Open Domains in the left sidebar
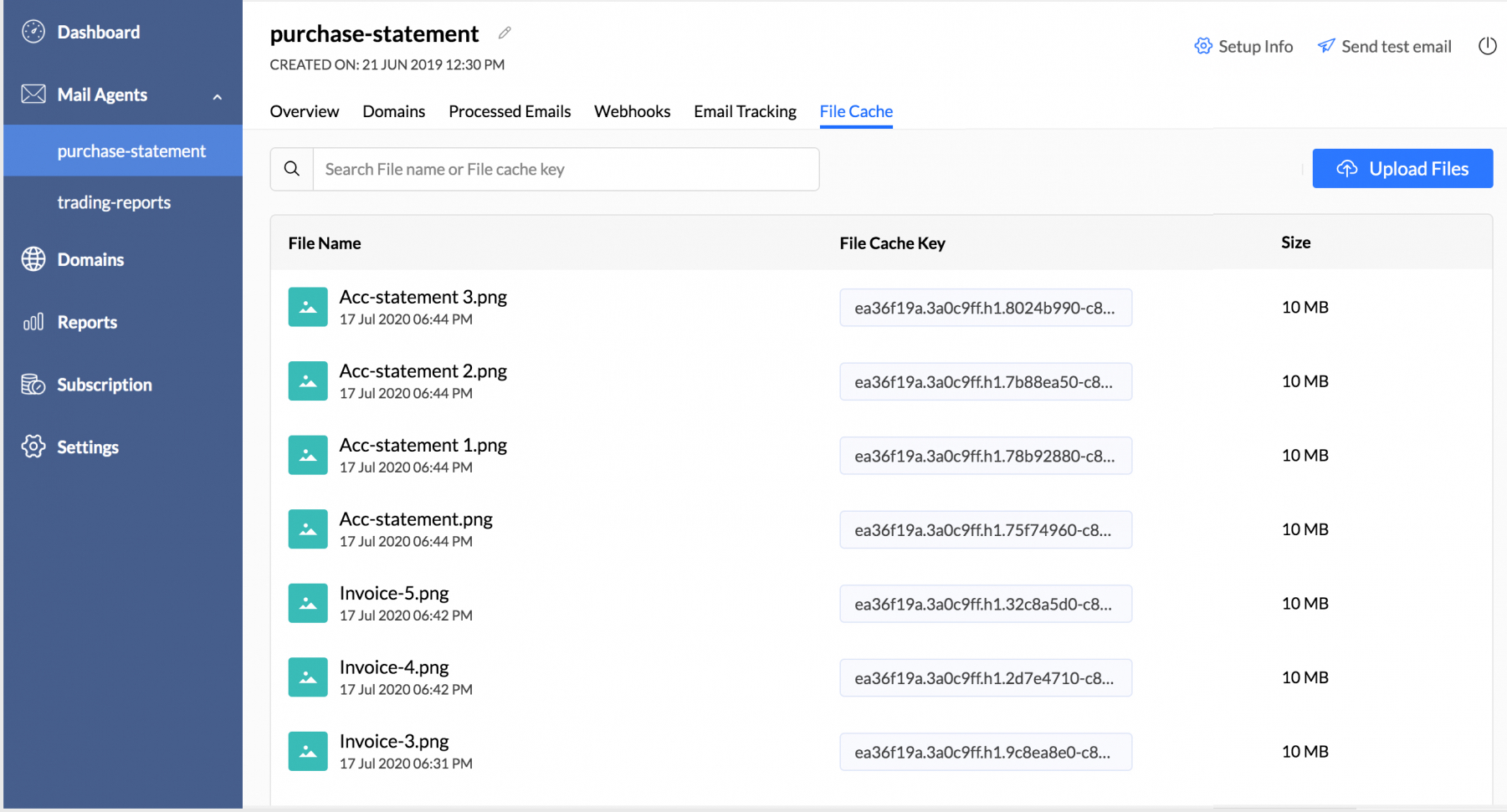 (x=90, y=260)
